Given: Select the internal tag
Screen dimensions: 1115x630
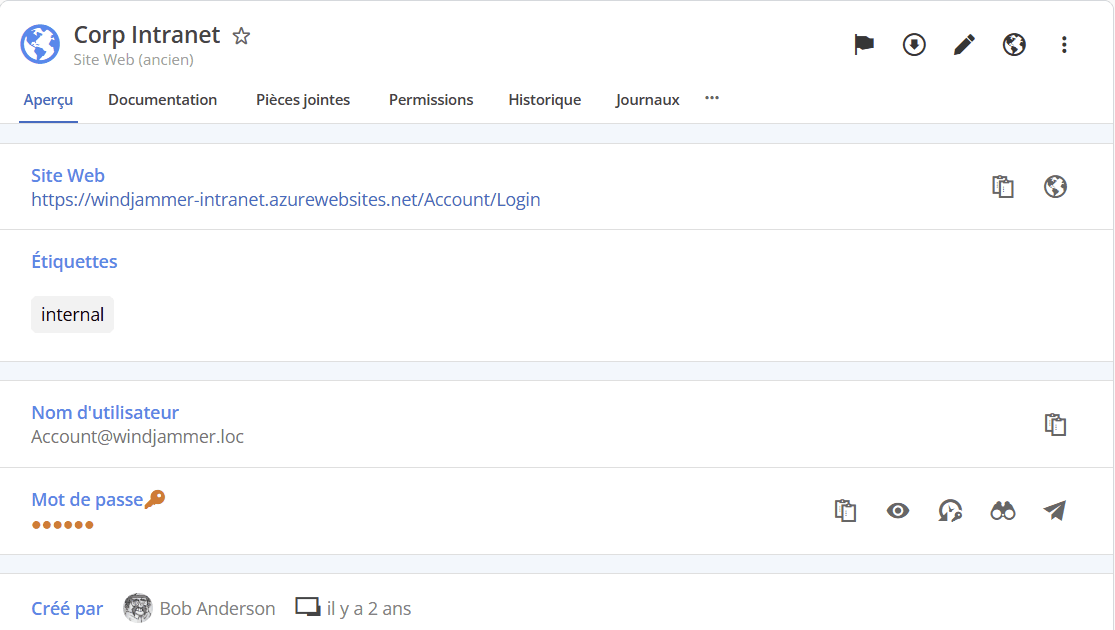Looking at the screenshot, I should (x=72, y=313).
